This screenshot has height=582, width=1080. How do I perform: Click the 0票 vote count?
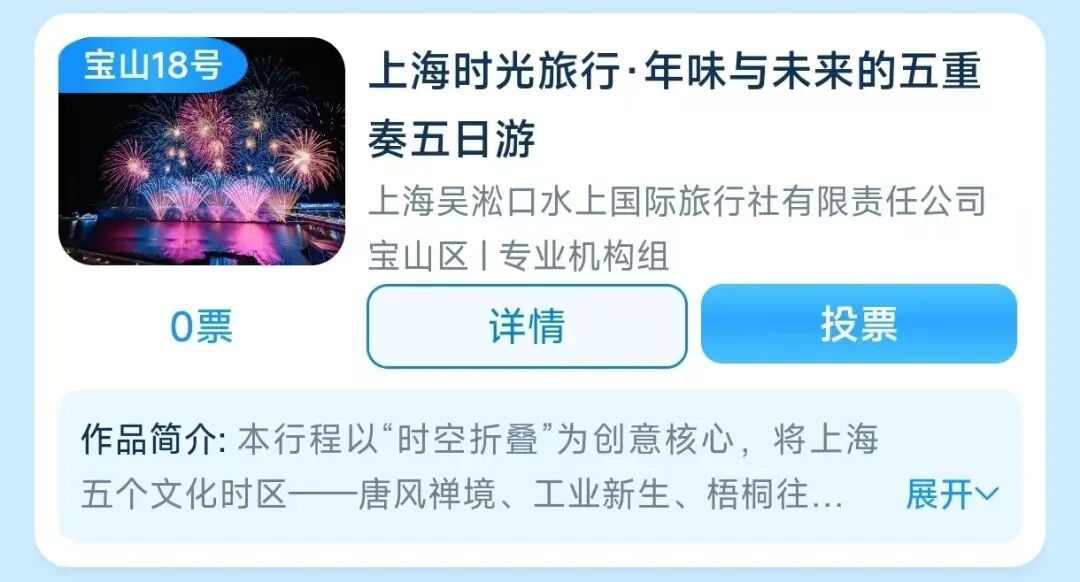pos(201,326)
